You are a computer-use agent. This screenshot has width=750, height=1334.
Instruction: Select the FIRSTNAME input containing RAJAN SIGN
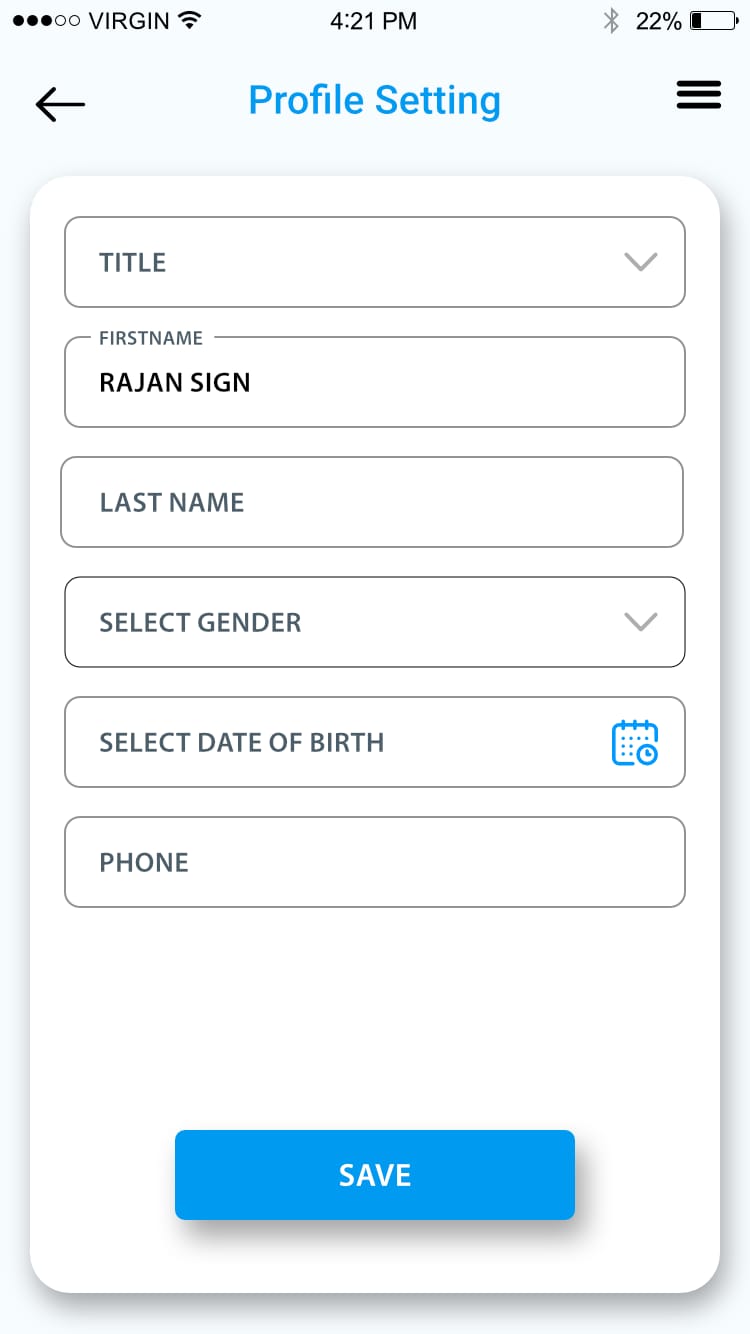[374, 382]
